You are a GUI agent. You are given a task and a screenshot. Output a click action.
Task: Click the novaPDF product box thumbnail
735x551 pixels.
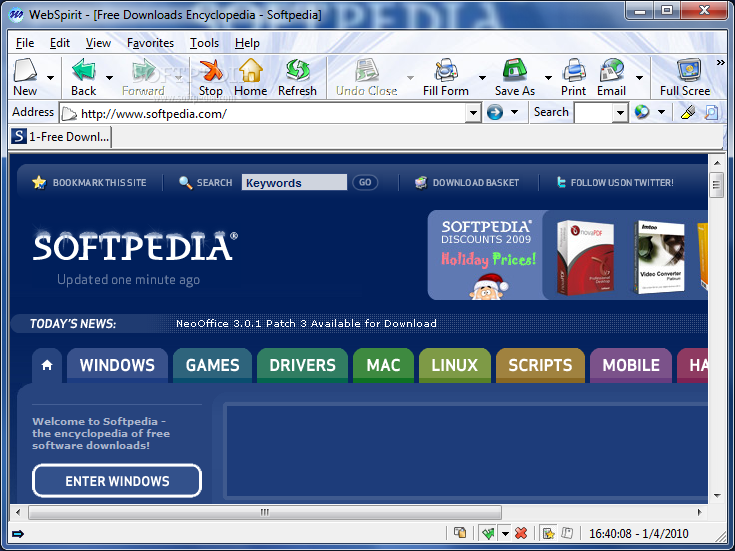[x=585, y=257]
